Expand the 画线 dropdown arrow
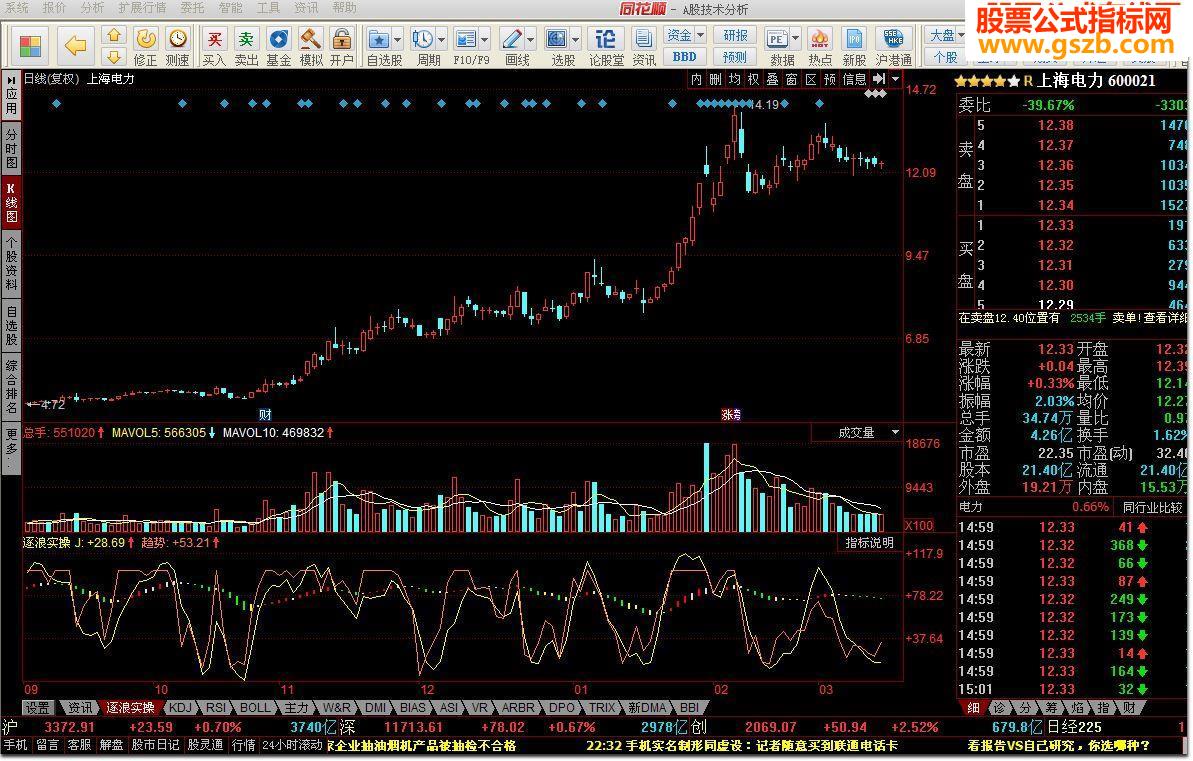Viewport: 1193px width, 761px height. click(x=530, y=39)
